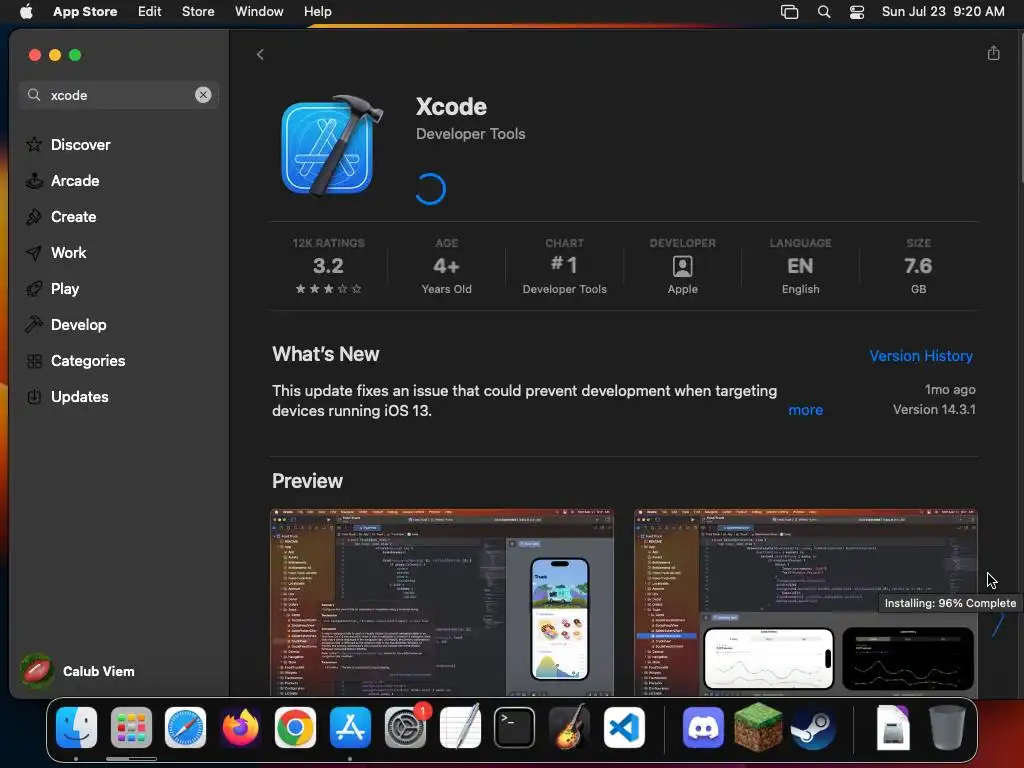Open Finder from the Dock

click(x=76, y=728)
